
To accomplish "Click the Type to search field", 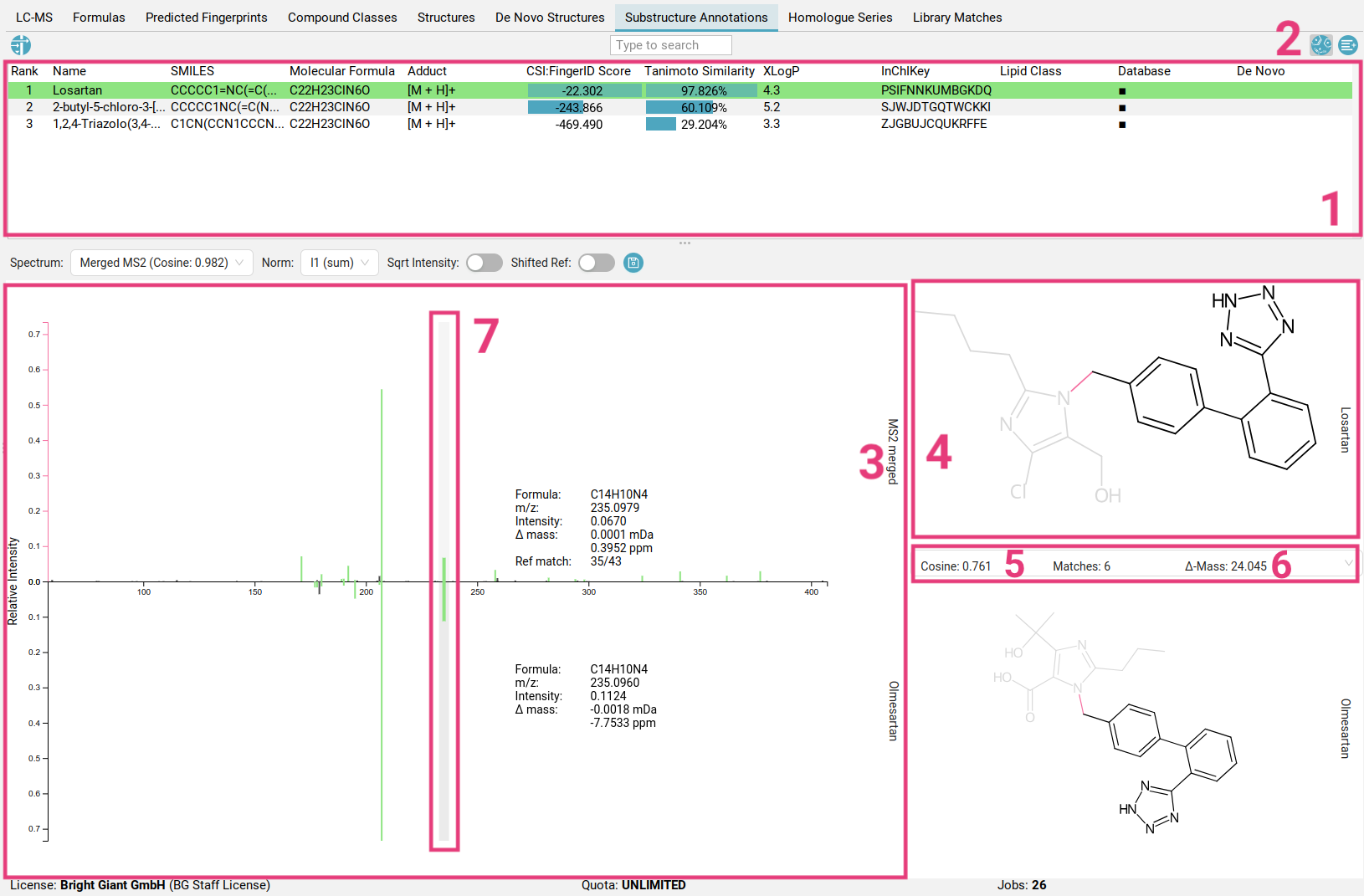I will coord(671,45).
